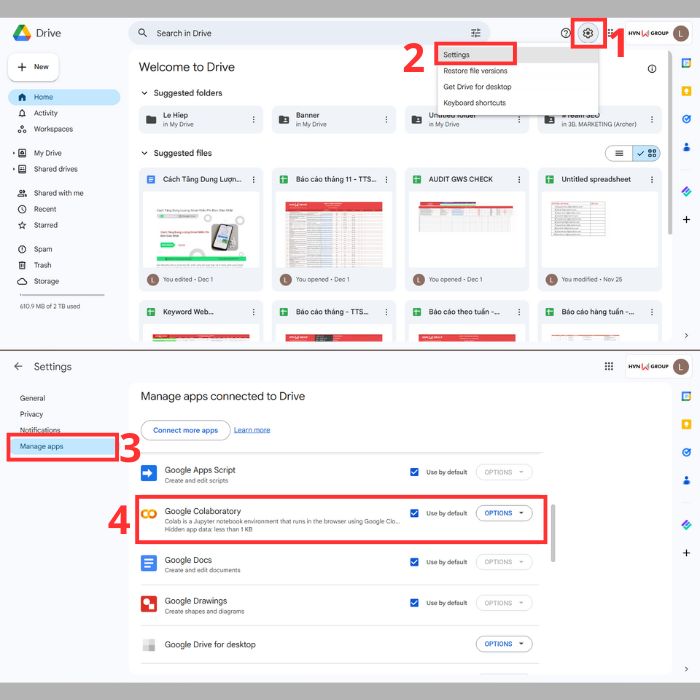
Task: Open OPTIONS dropdown for Google Drive for desktop
Action: [504, 644]
